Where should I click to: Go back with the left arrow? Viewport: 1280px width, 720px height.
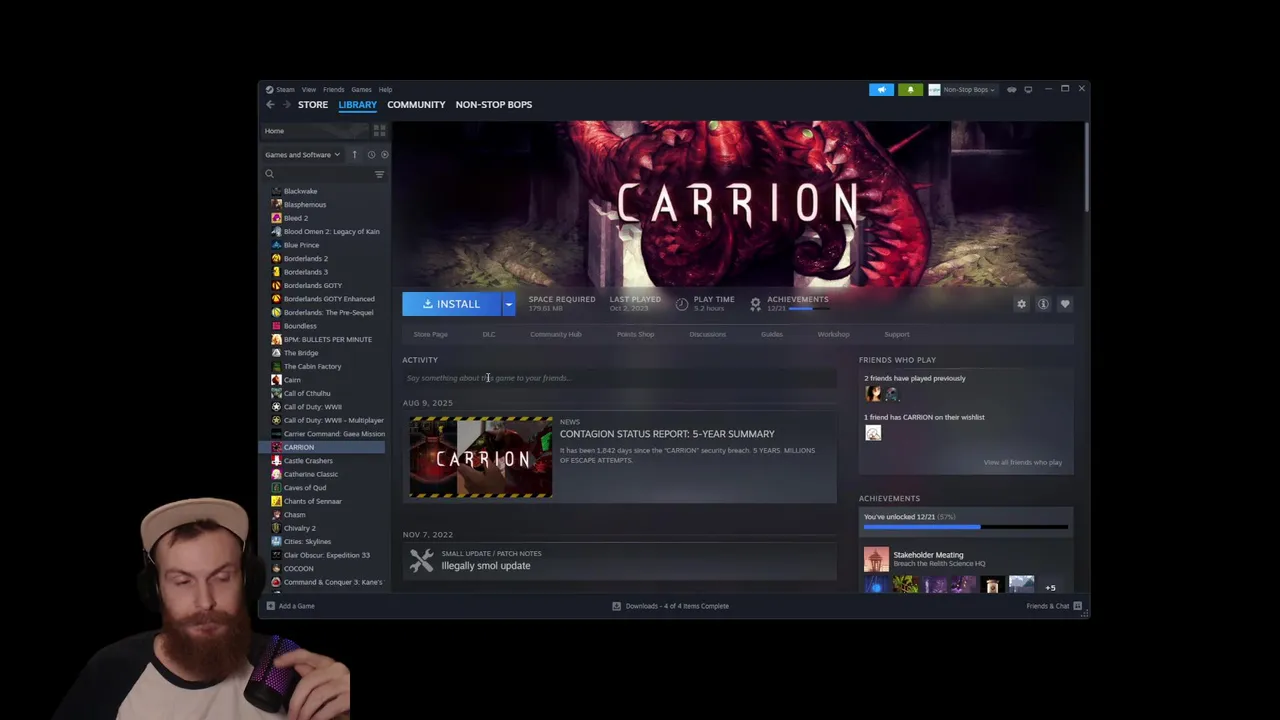[270, 104]
